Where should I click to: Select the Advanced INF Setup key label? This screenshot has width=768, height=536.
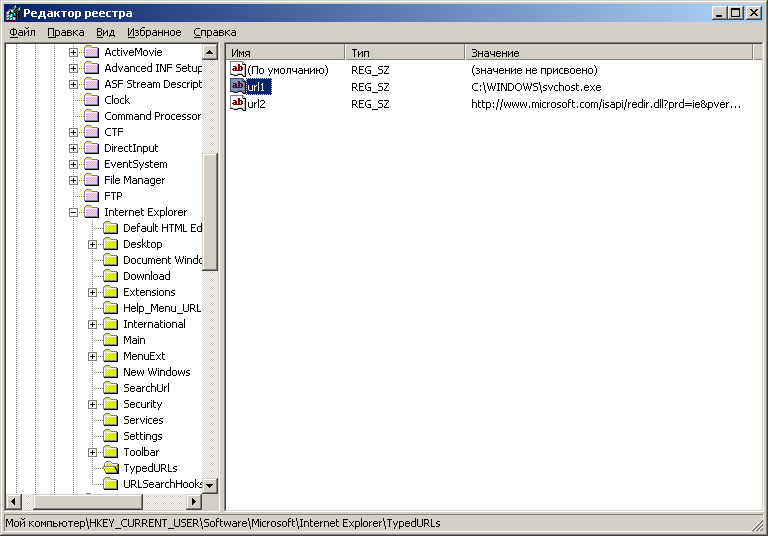pyautogui.click(x=153, y=68)
